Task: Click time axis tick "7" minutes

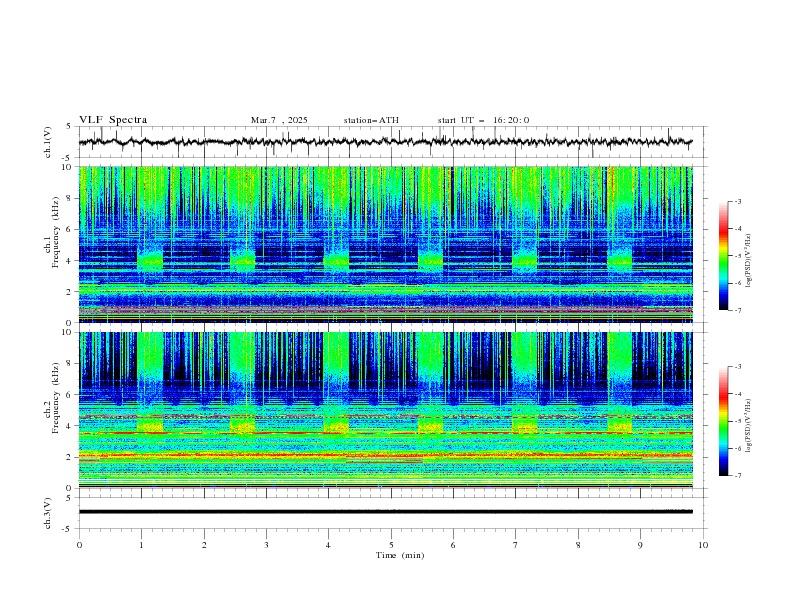Action: tap(515, 545)
